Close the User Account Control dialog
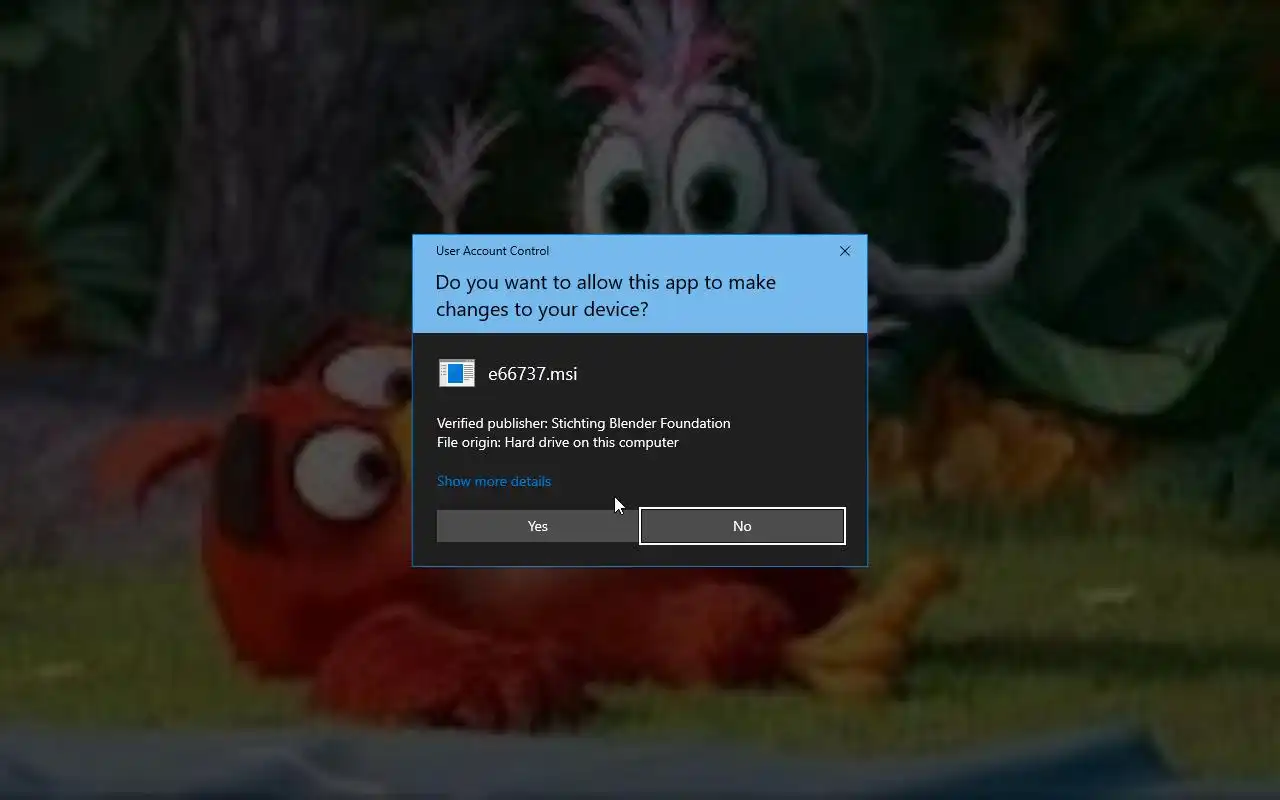The width and height of the screenshot is (1280, 800). (845, 251)
